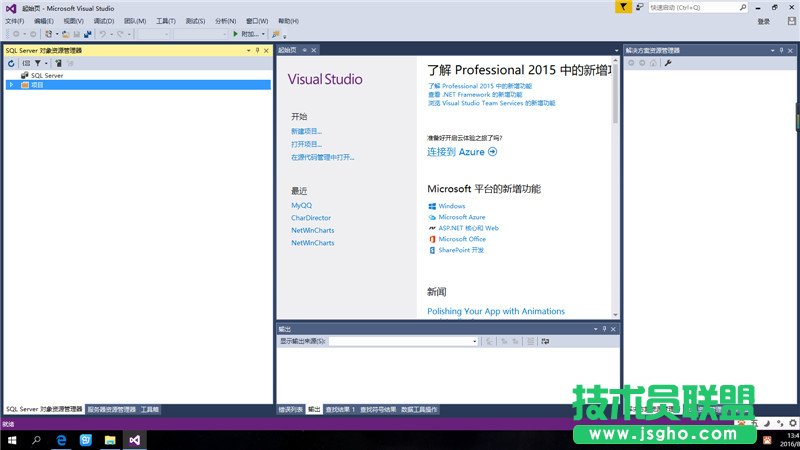Screen dimensions: 800x450
Task: Click the add SQL Server icon
Action: click(58, 63)
